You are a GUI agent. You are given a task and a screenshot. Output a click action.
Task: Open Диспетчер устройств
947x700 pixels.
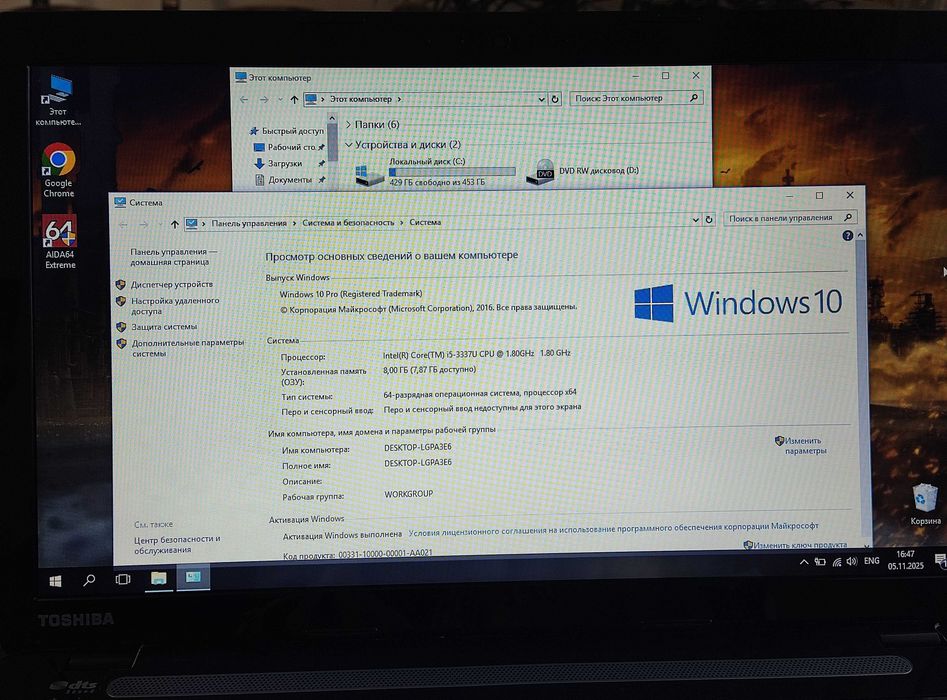[x=172, y=284]
